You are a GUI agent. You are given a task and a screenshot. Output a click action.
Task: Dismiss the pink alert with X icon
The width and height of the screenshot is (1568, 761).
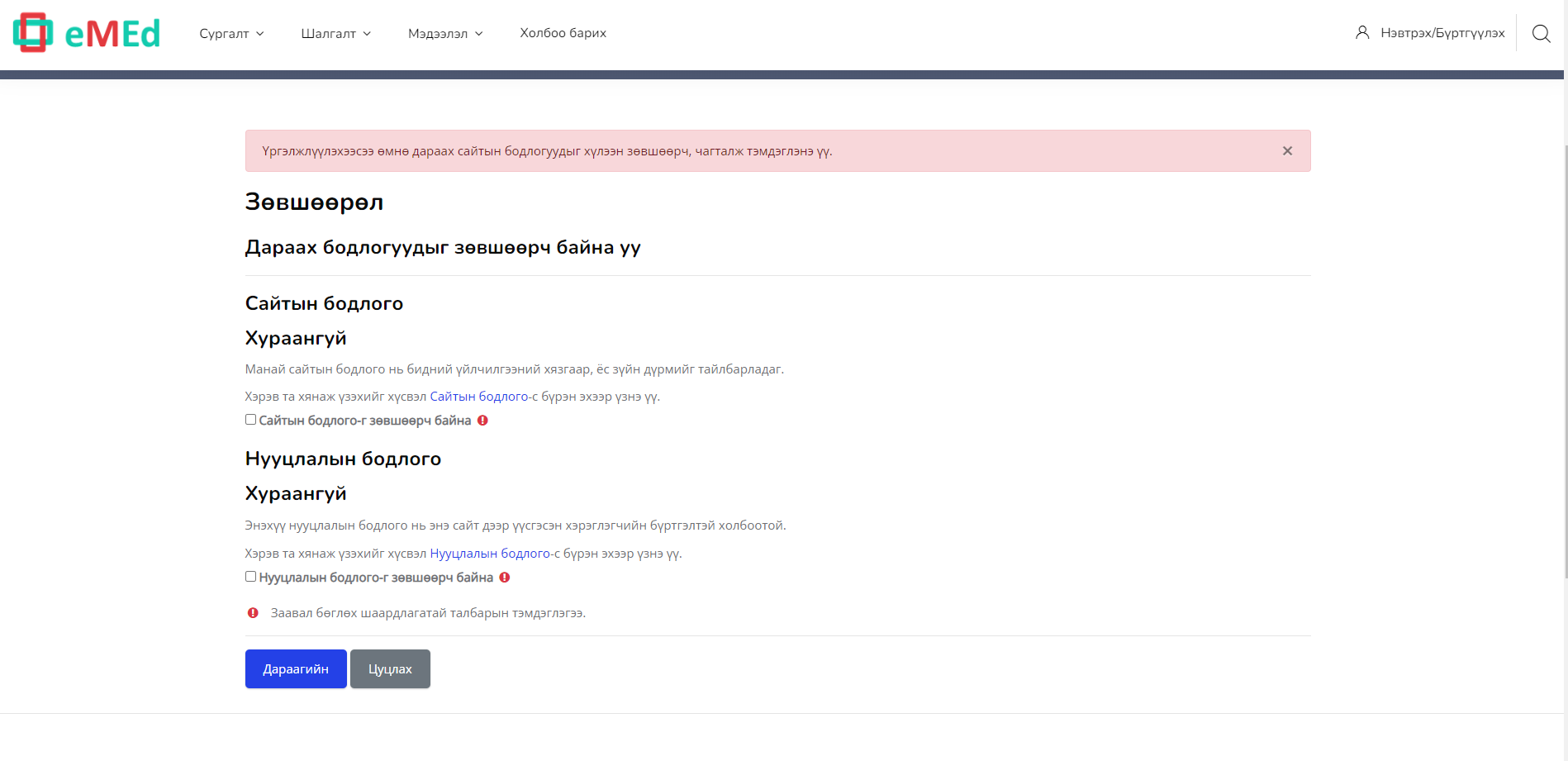click(1287, 151)
